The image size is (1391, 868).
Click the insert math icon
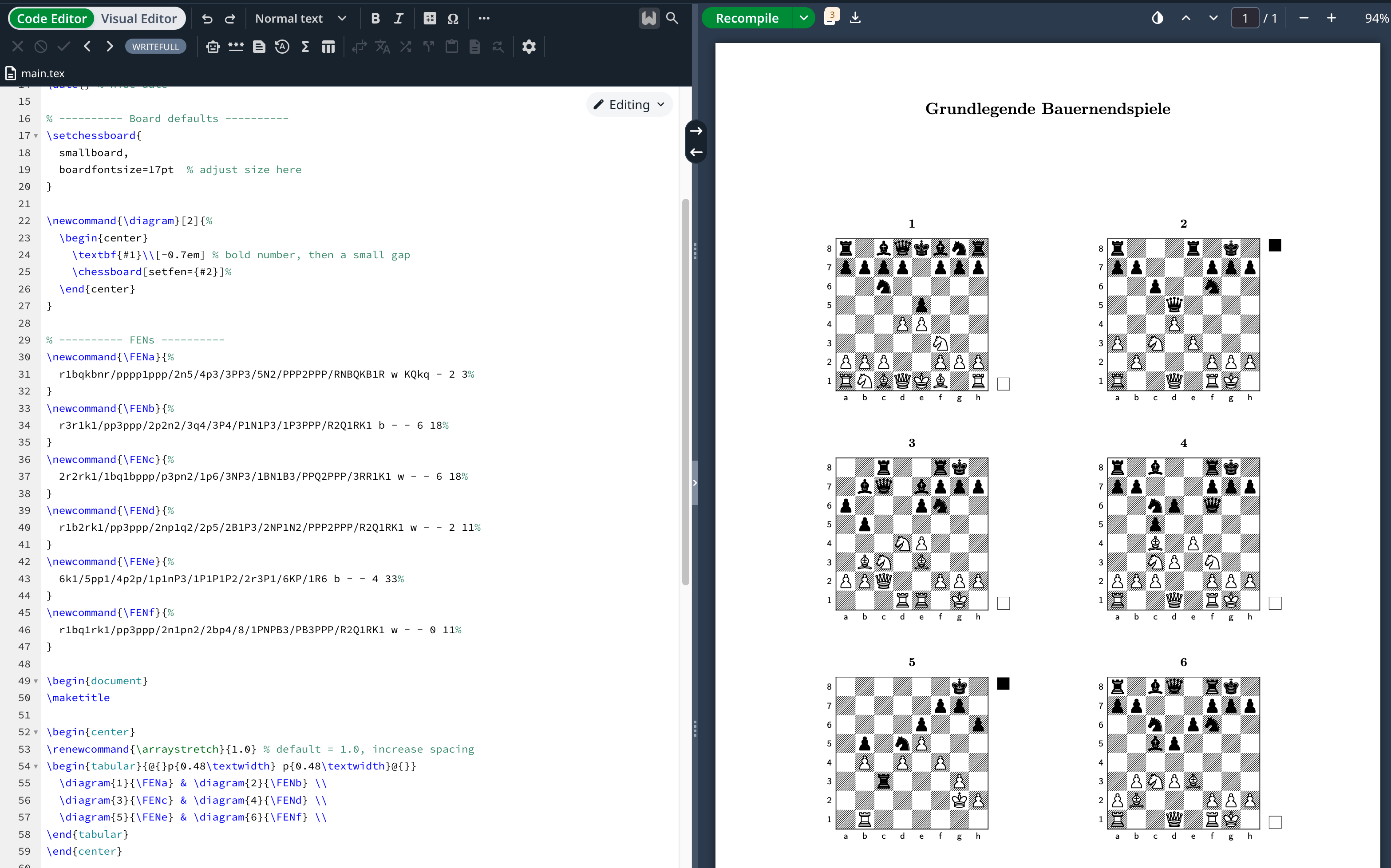[429, 18]
